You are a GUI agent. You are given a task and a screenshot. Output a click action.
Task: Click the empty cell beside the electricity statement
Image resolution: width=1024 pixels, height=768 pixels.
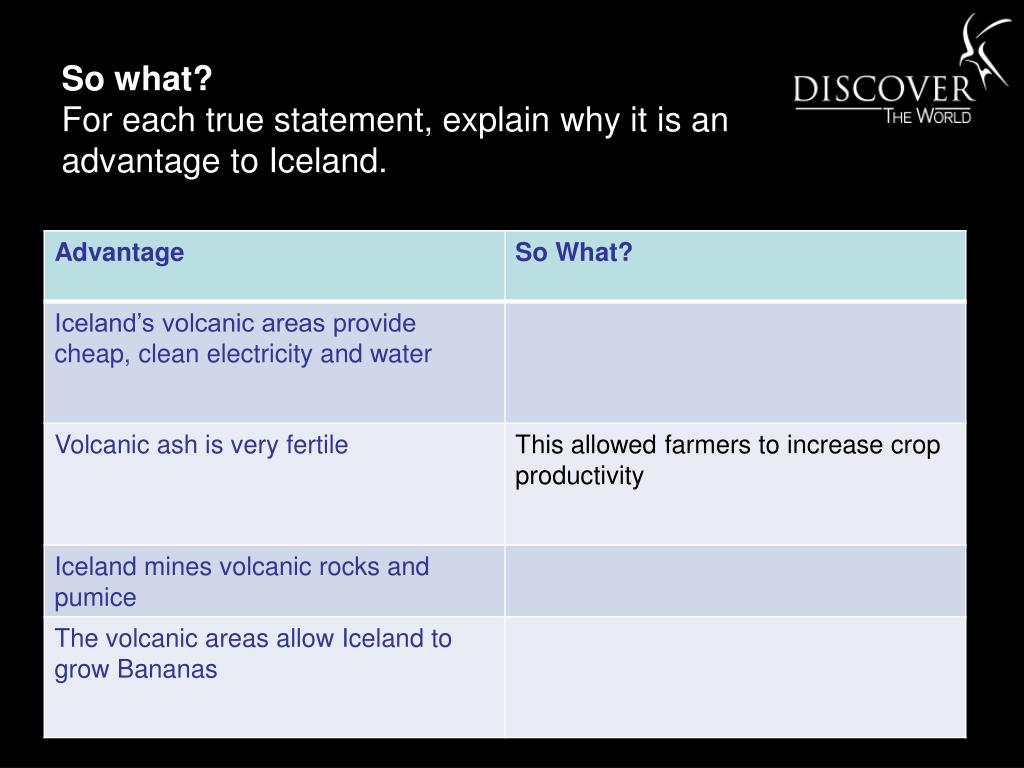click(735, 362)
